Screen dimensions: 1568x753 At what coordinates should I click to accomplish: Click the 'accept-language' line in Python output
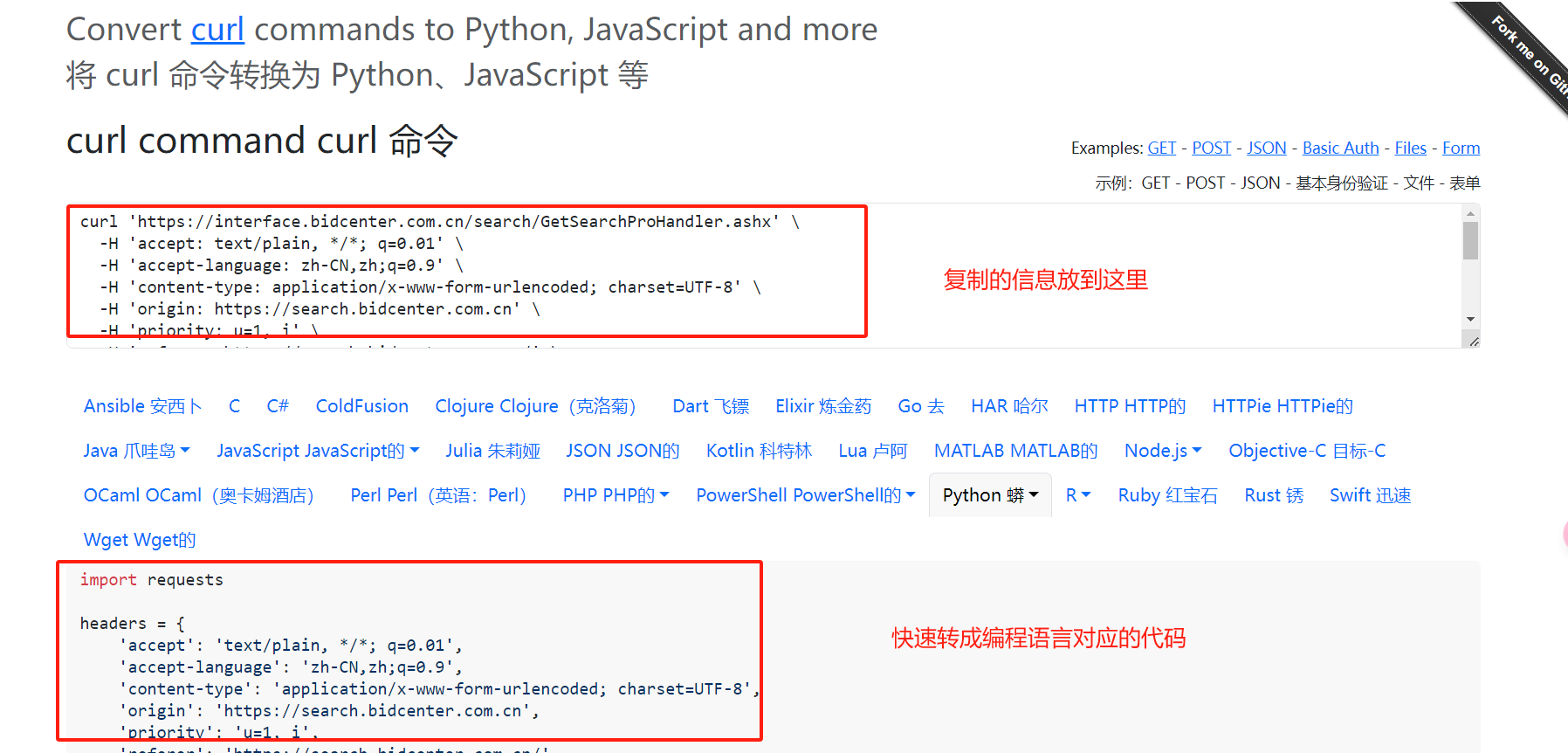click(290, 667)
